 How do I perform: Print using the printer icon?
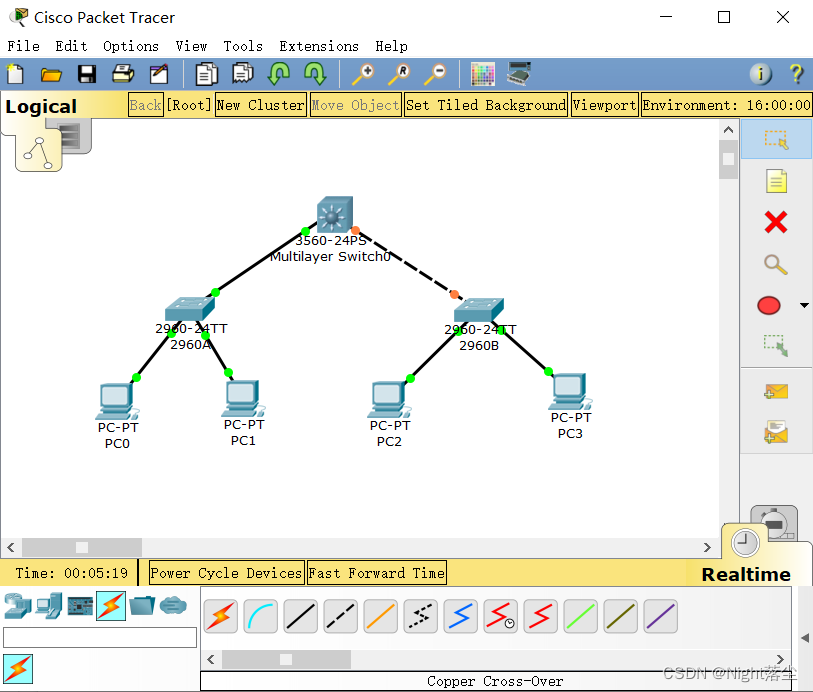point(123,74)
